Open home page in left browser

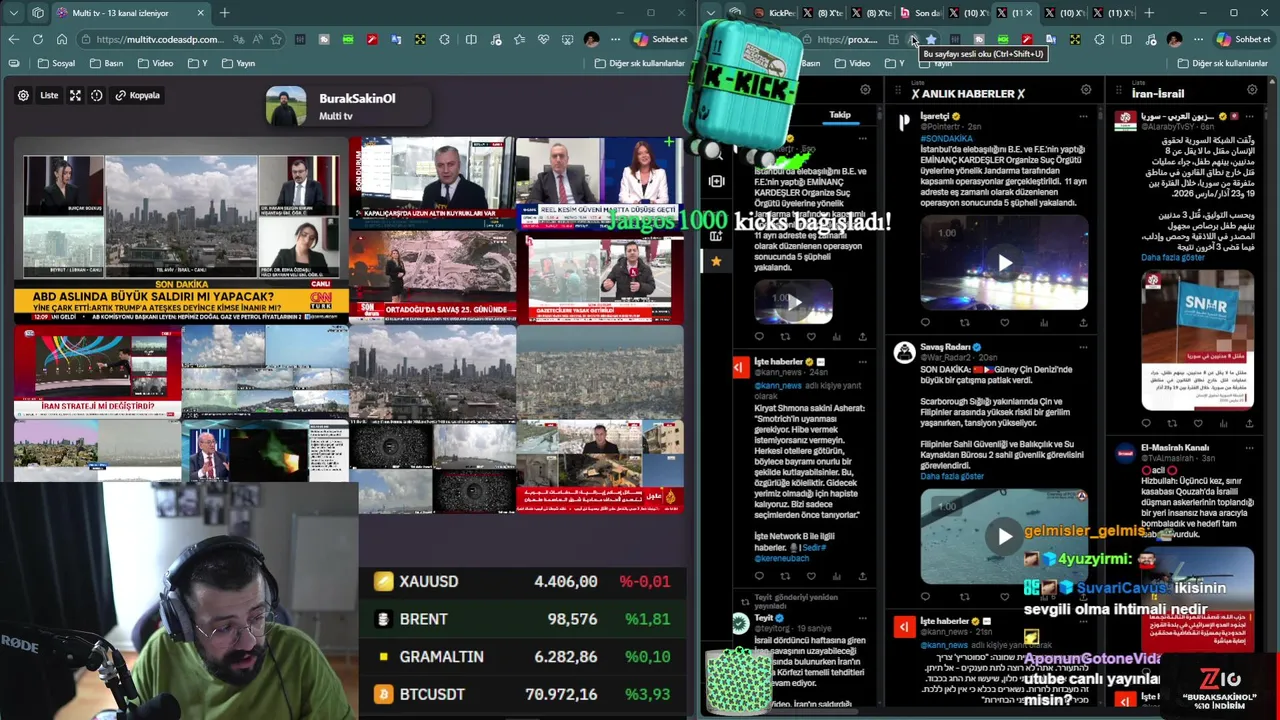click(x=61, y=39)
